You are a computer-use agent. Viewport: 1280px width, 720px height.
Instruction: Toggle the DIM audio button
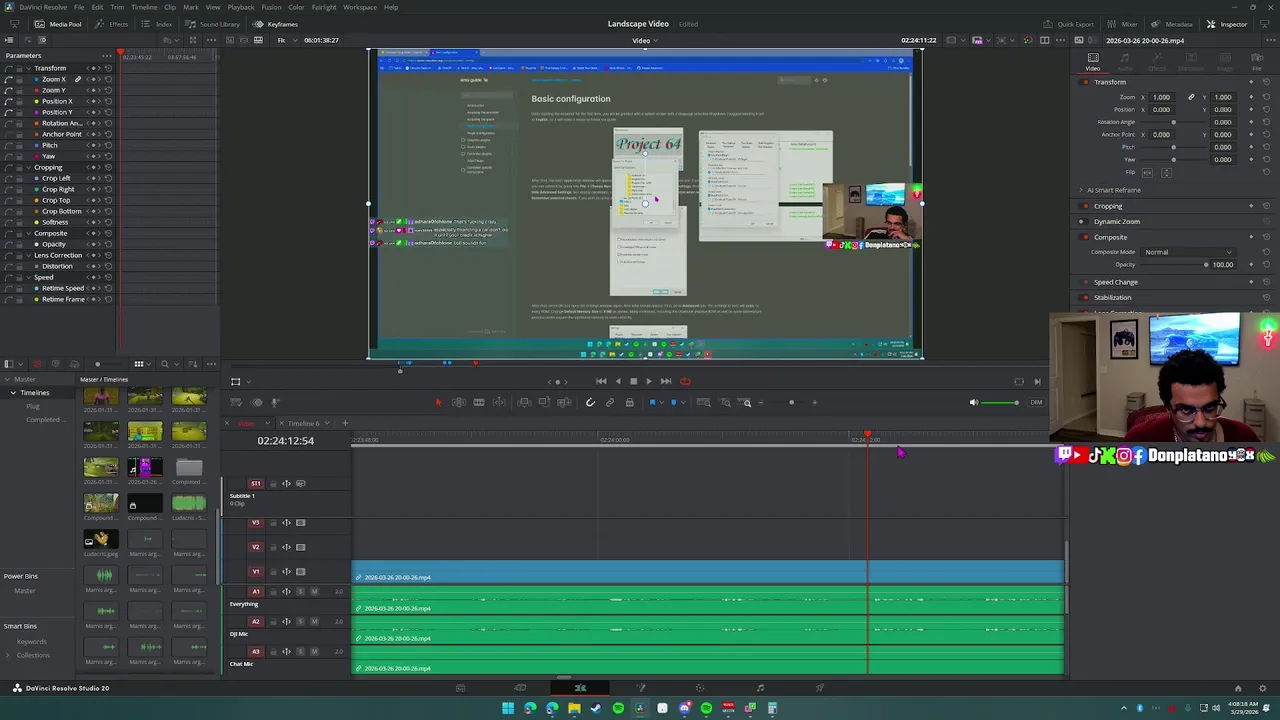(x=1036, y=402)
